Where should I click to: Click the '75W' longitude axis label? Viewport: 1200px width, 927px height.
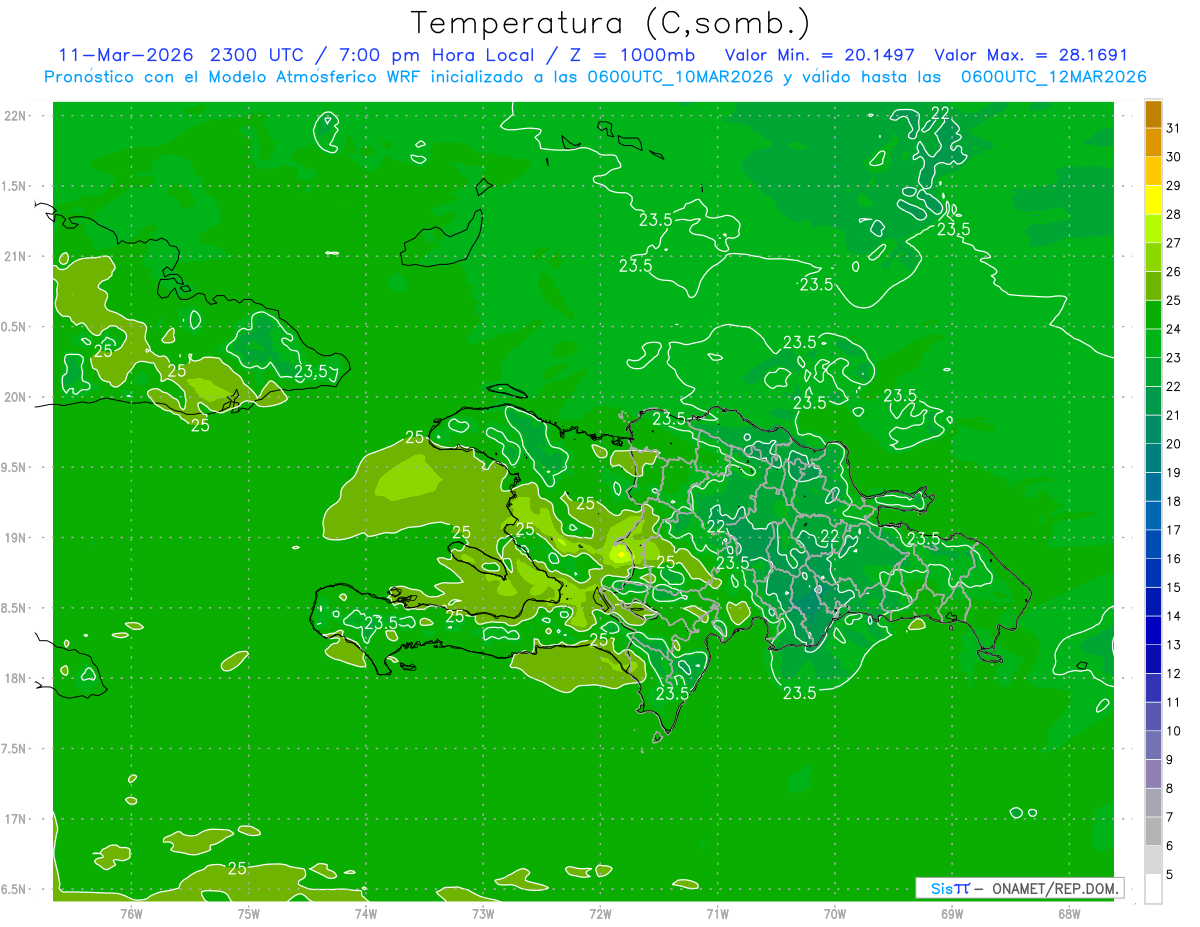248,913
